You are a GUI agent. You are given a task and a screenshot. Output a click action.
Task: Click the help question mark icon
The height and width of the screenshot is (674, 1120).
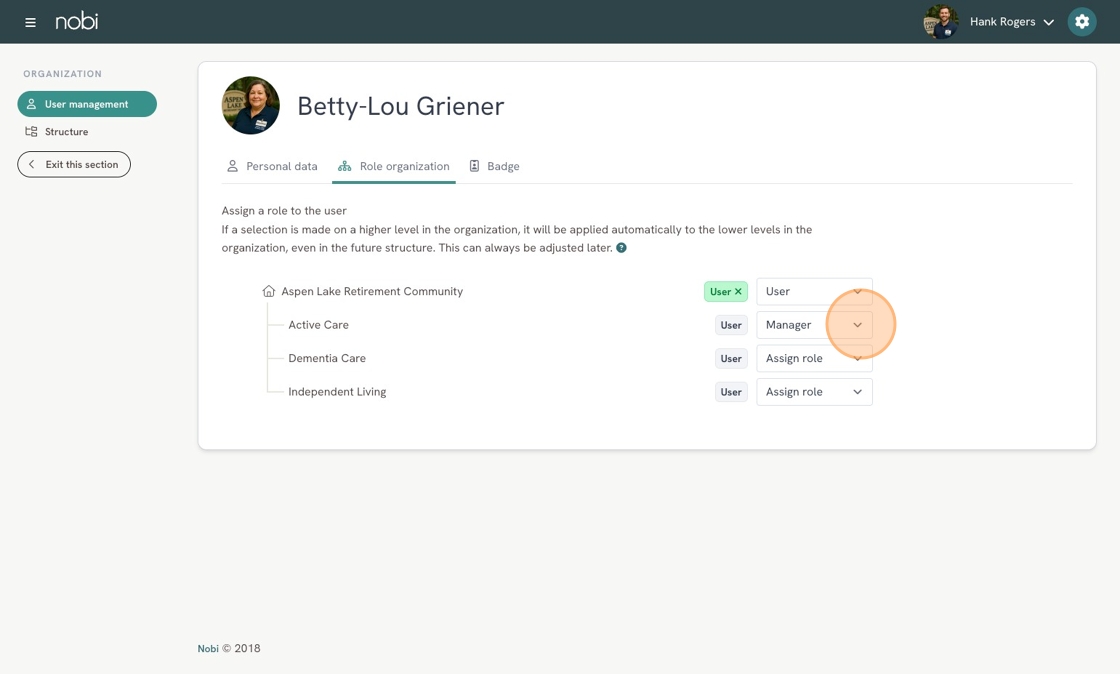click(x=621, y=248)
